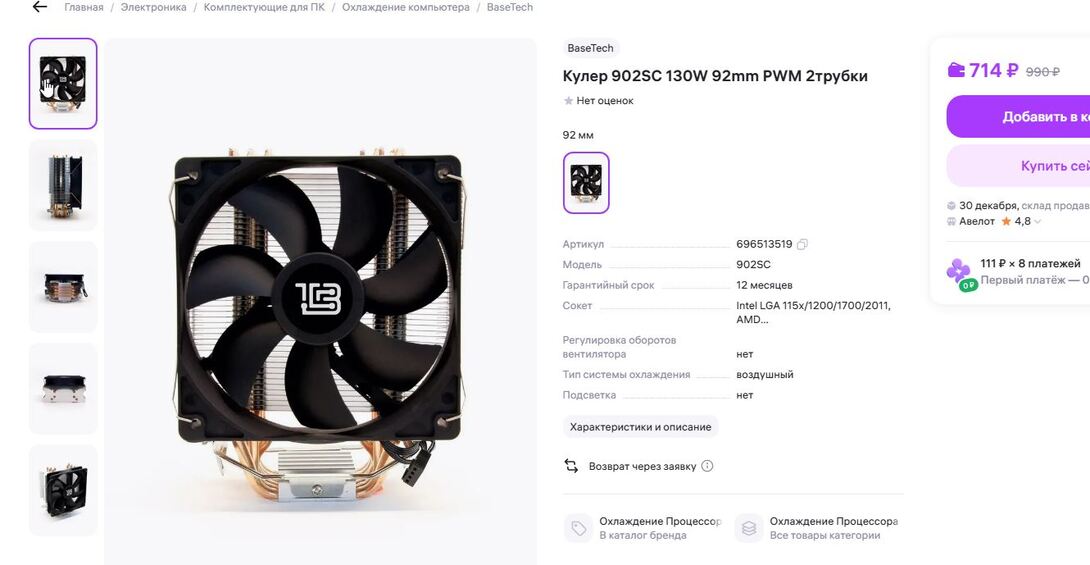
Task: Select the last angled cooler thumbnail
Action: [63, 490]
